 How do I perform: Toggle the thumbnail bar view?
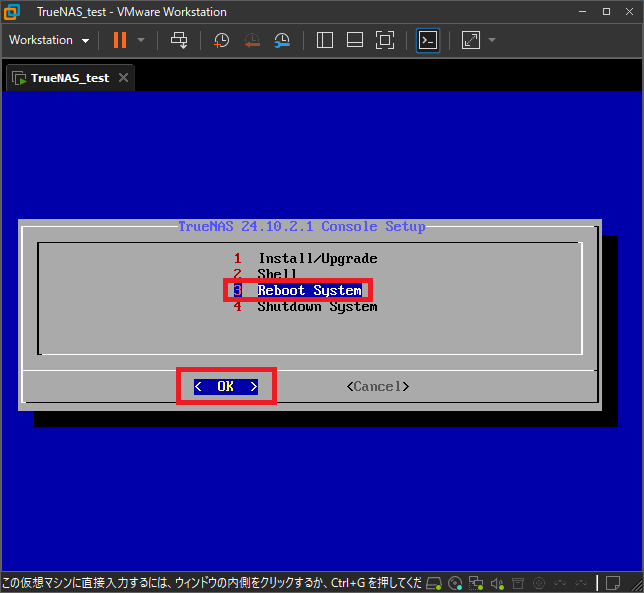(354, 40)
